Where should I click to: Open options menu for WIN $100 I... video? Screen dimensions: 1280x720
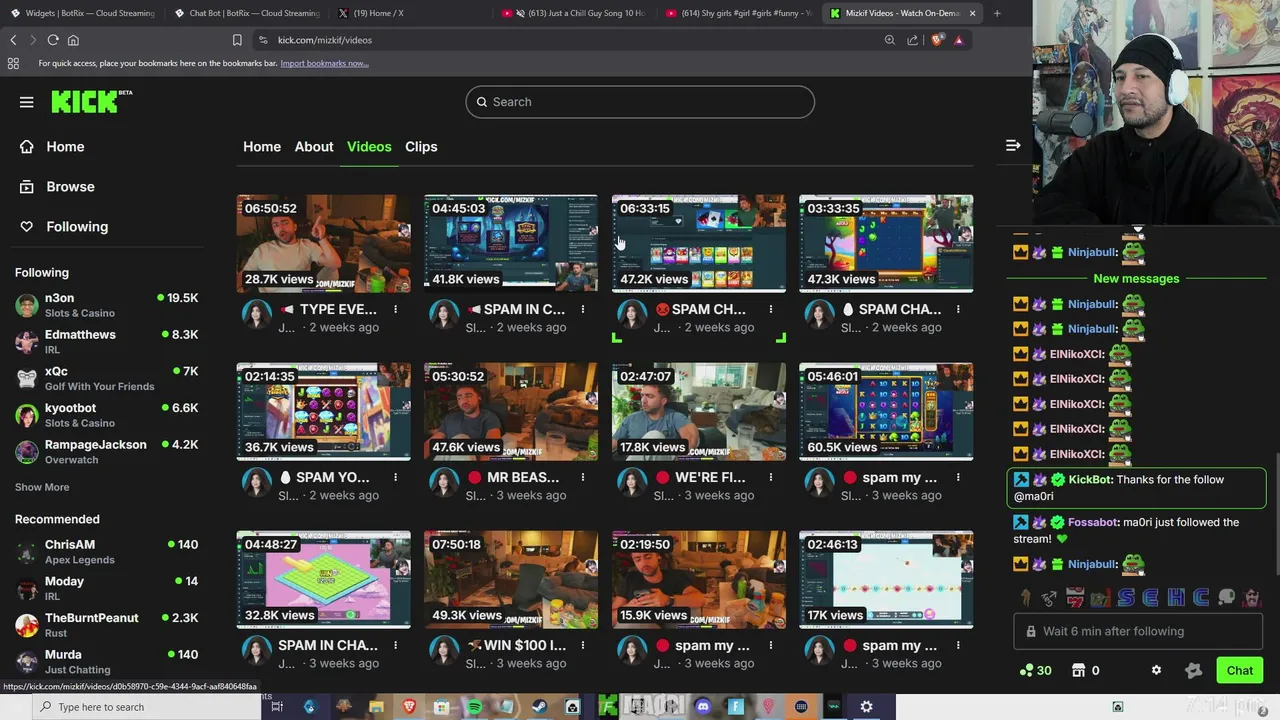point(583,646)
